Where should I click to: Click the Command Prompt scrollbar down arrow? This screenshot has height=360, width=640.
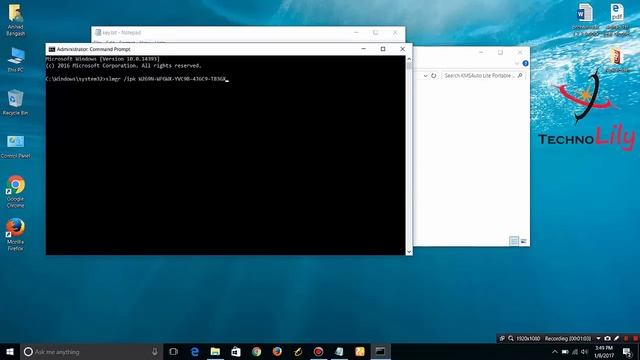coord(409,251)
